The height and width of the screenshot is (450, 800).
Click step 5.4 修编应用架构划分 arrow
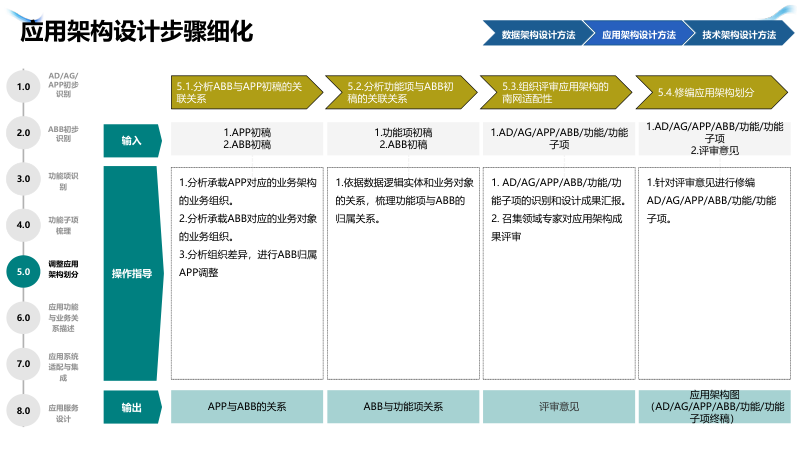click(x=712, y=92)
